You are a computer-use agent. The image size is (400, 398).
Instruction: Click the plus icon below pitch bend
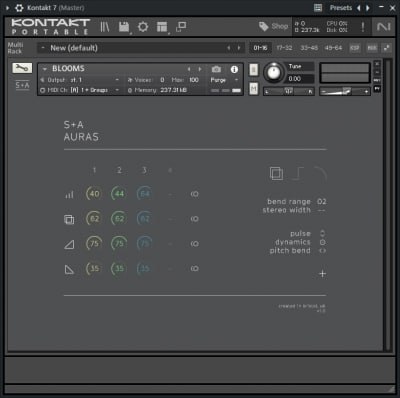pos(322,274)
